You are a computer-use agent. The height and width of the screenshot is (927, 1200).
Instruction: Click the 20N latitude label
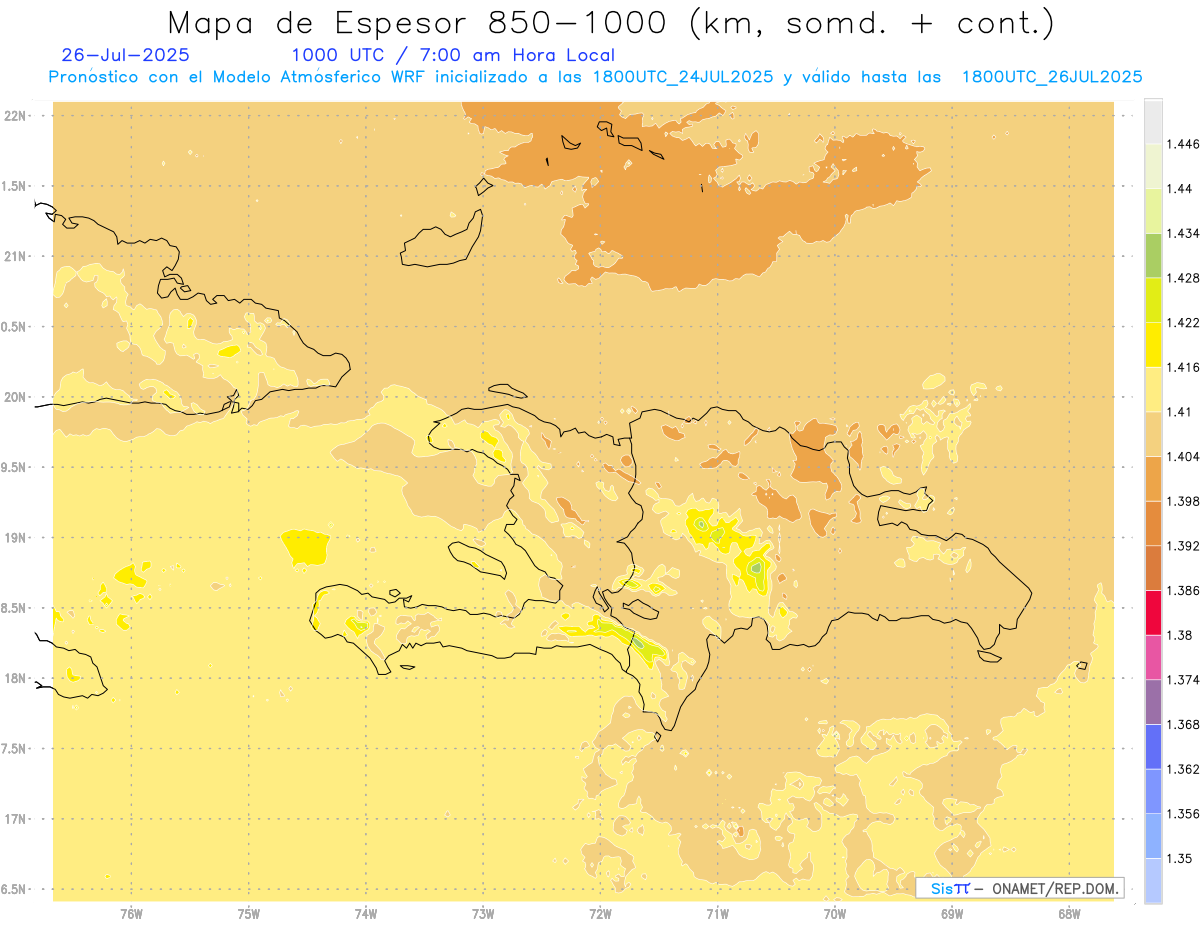[15, 397]
